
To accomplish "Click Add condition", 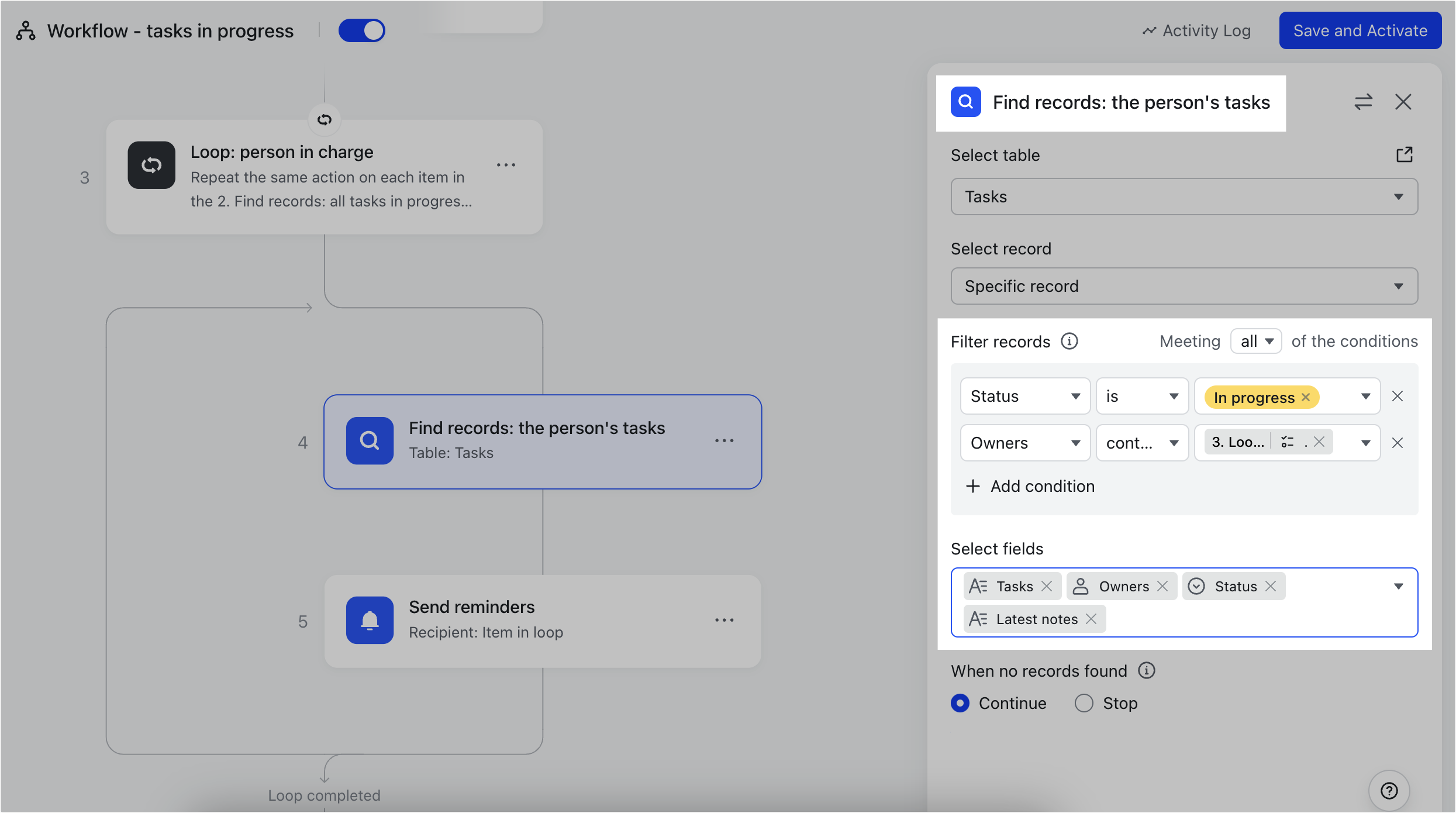I will (1030, 486).
